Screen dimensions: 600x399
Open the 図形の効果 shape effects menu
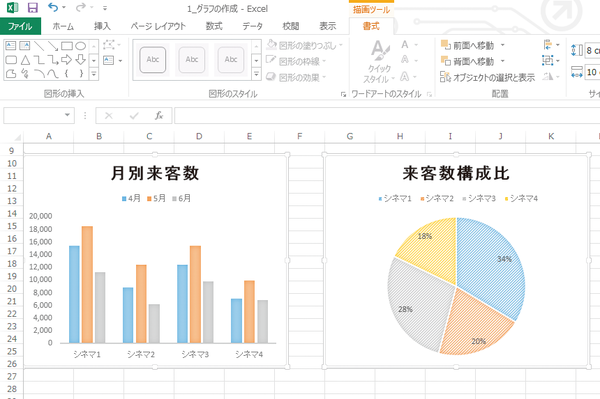tap(296, 77)
